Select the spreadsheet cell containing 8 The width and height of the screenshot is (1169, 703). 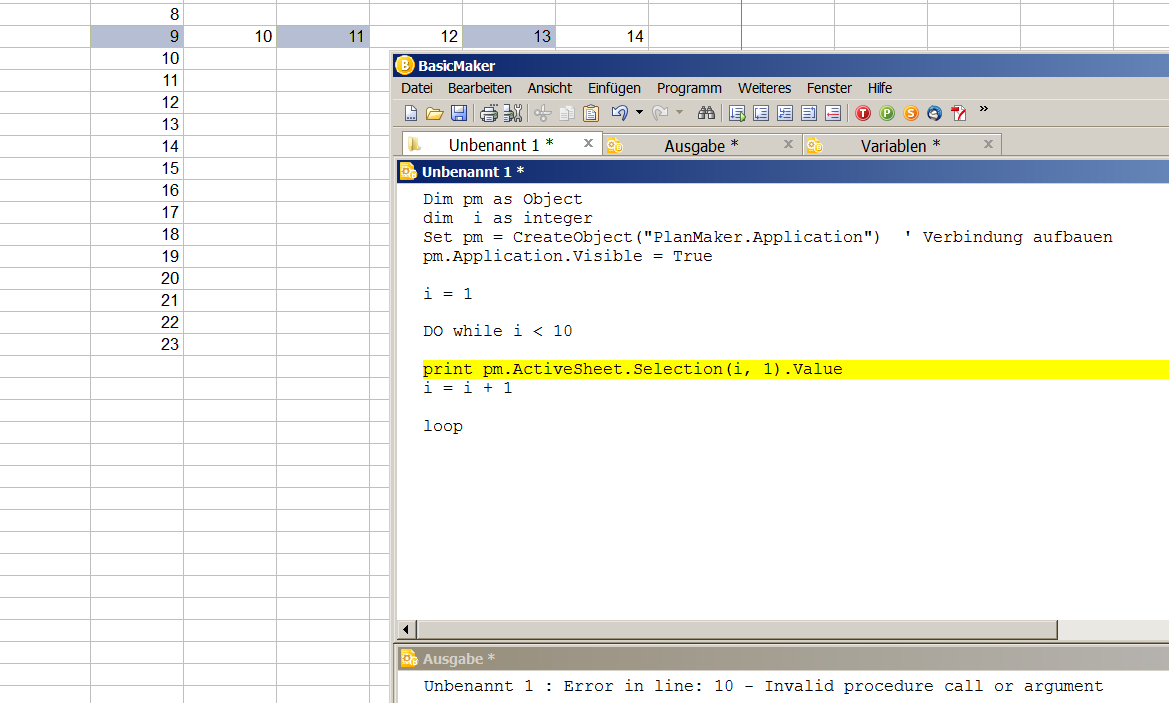[137, 14]
